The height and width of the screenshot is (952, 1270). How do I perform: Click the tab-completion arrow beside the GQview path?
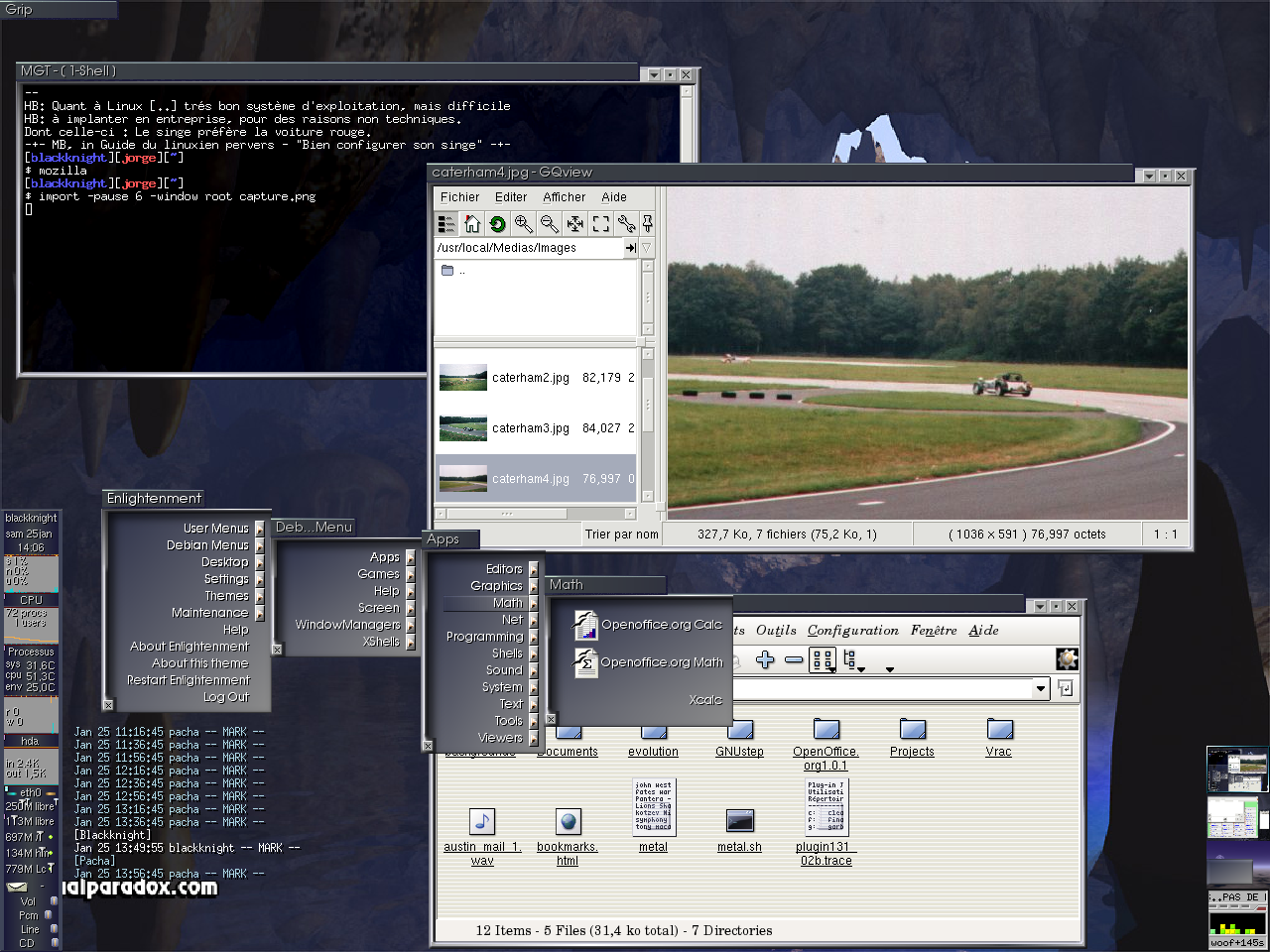(x=630, y=248)
